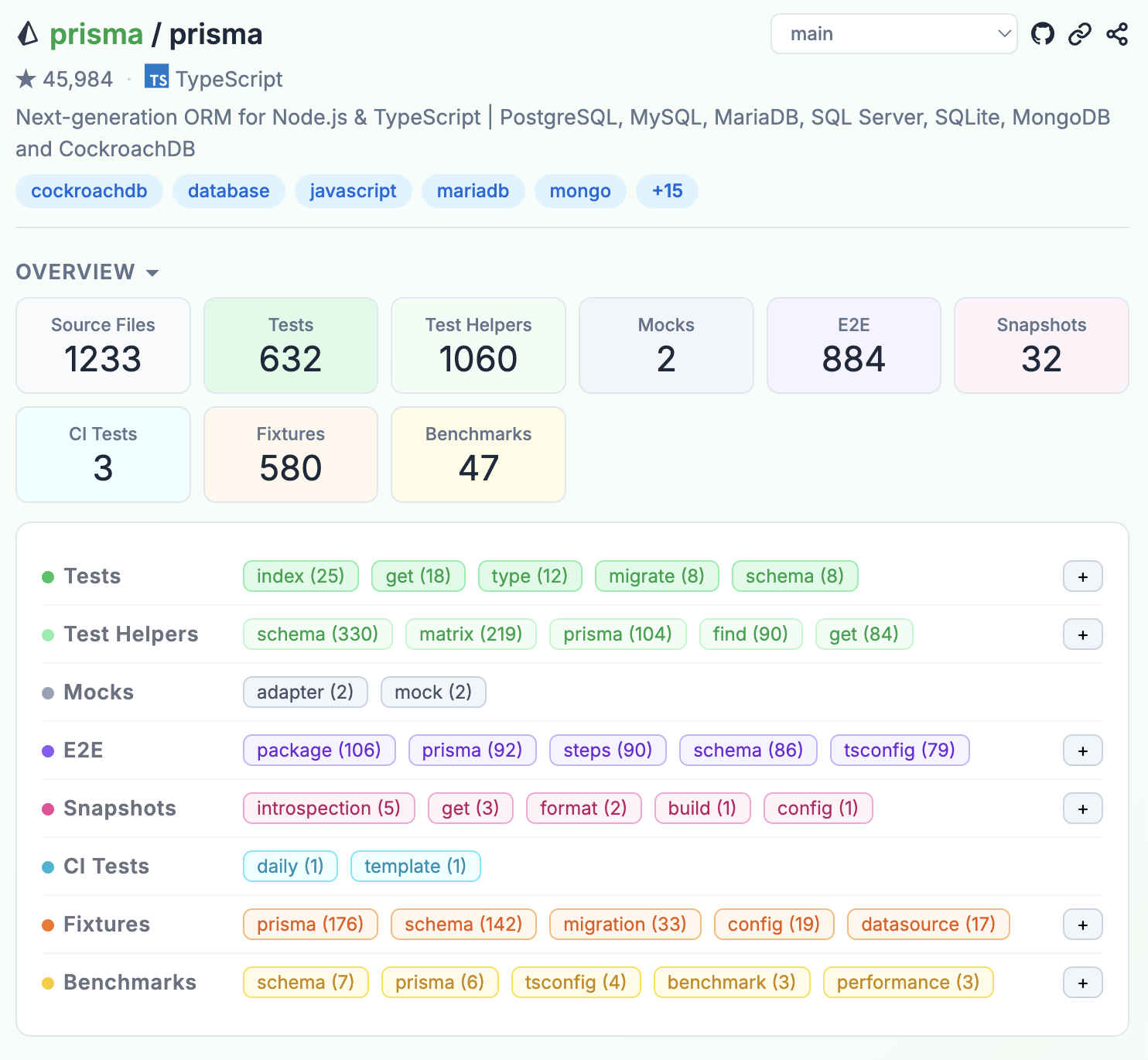
Task: Click the star icon beside 45,984
Action: (x=26, y=79)
